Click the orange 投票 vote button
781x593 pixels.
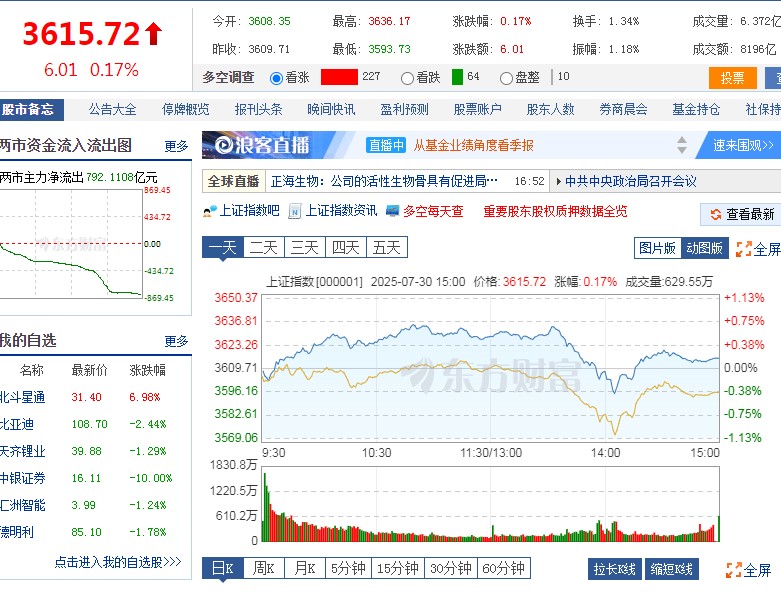click(x=732, y=78)
